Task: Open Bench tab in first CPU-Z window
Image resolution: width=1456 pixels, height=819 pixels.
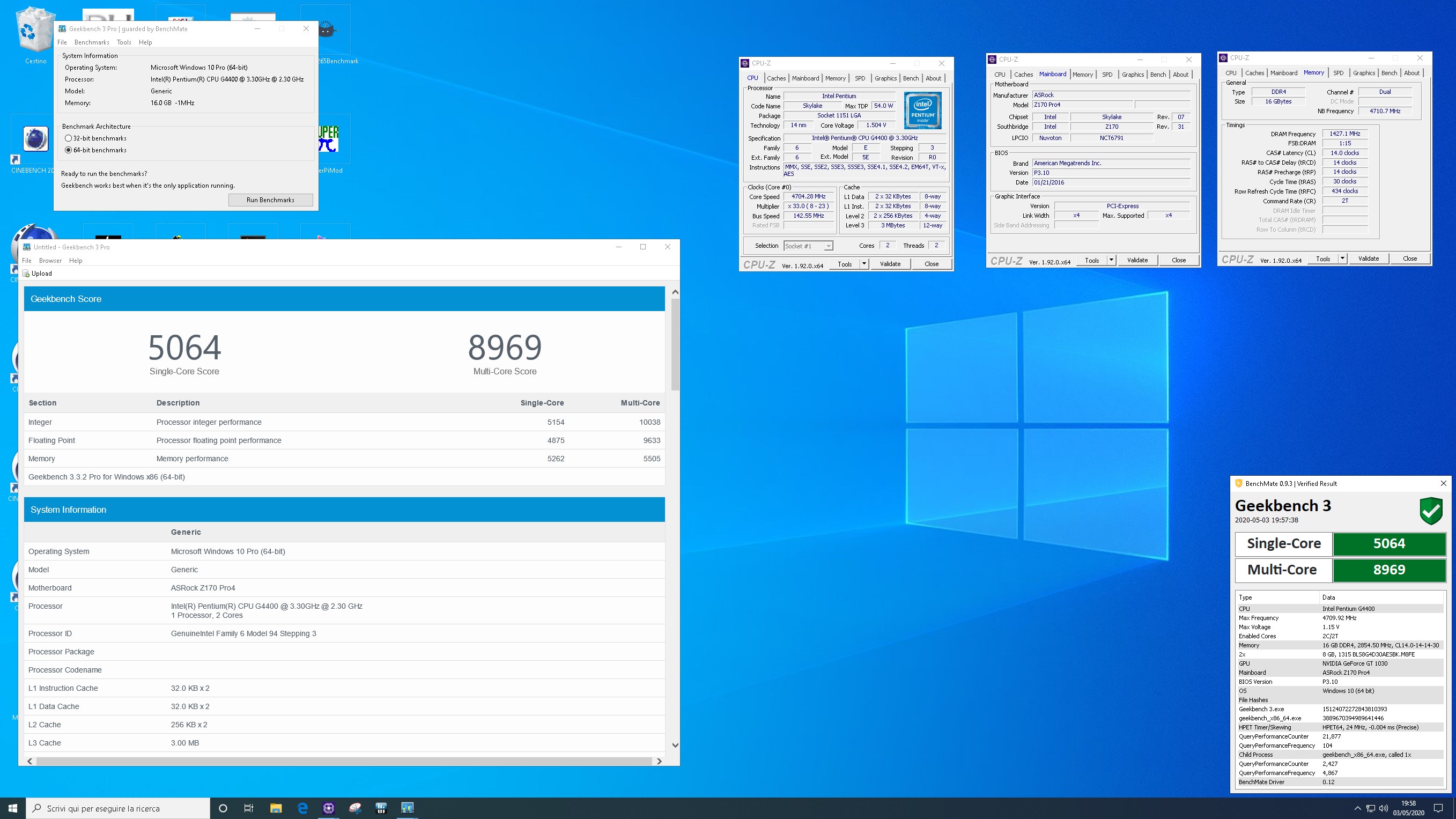Action: click(x=911, y=78)
